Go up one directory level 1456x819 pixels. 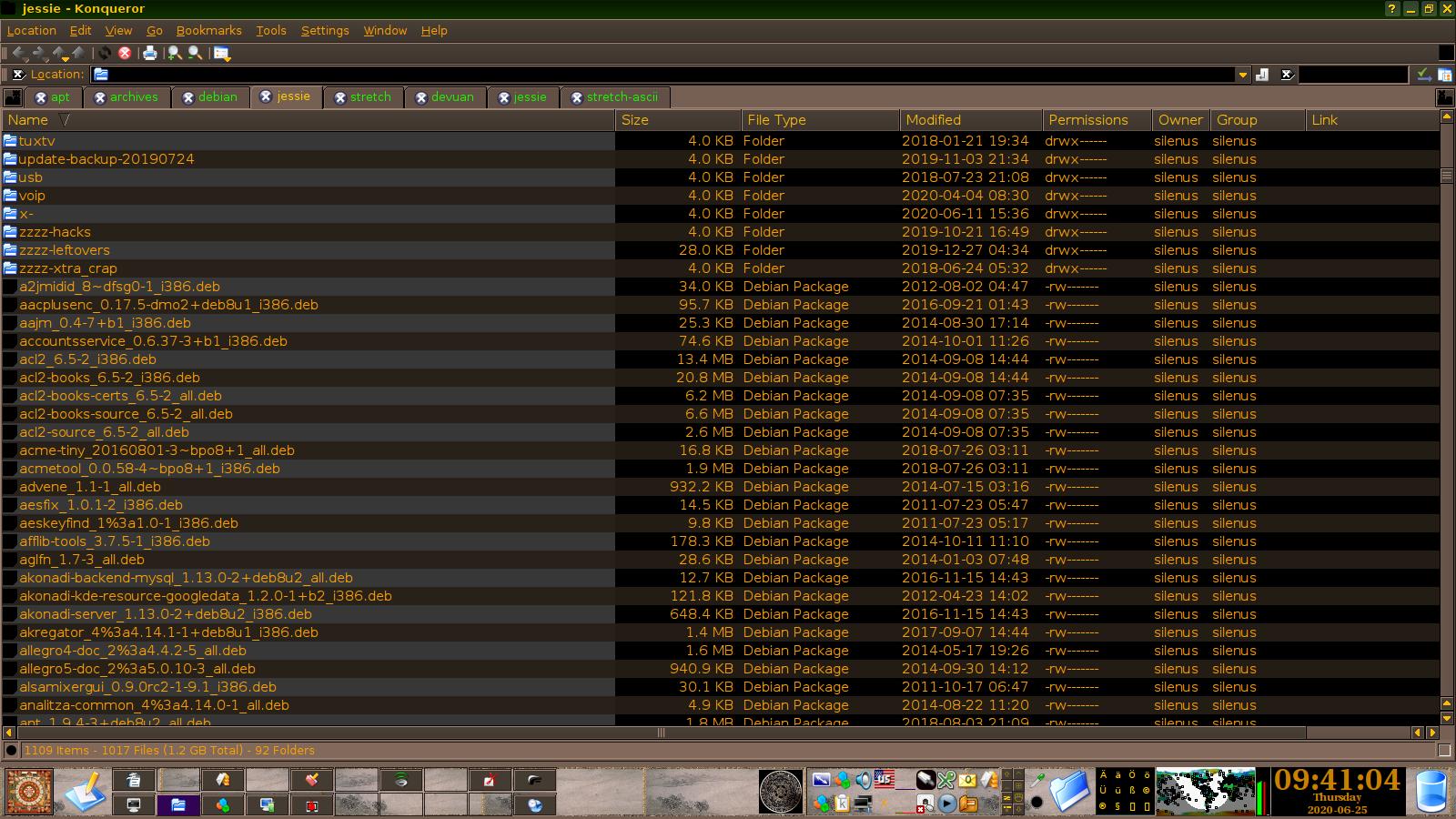[x=60, y=54]
